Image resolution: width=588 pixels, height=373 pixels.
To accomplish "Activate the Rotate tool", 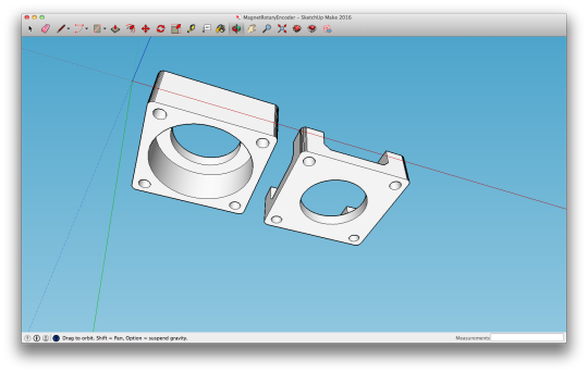I will click(160, 29).
